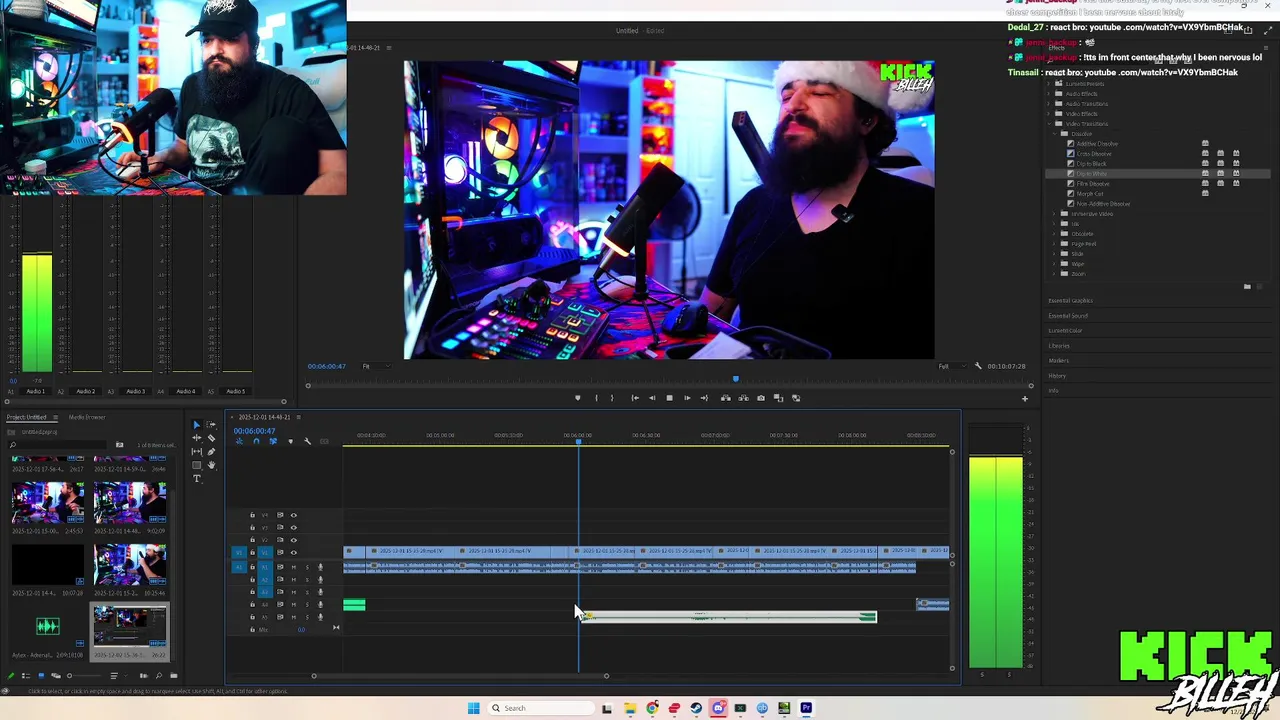Select the Type tool
Image resolution: width=1280 pixels, height=720 pixels.
coord(197,478)
